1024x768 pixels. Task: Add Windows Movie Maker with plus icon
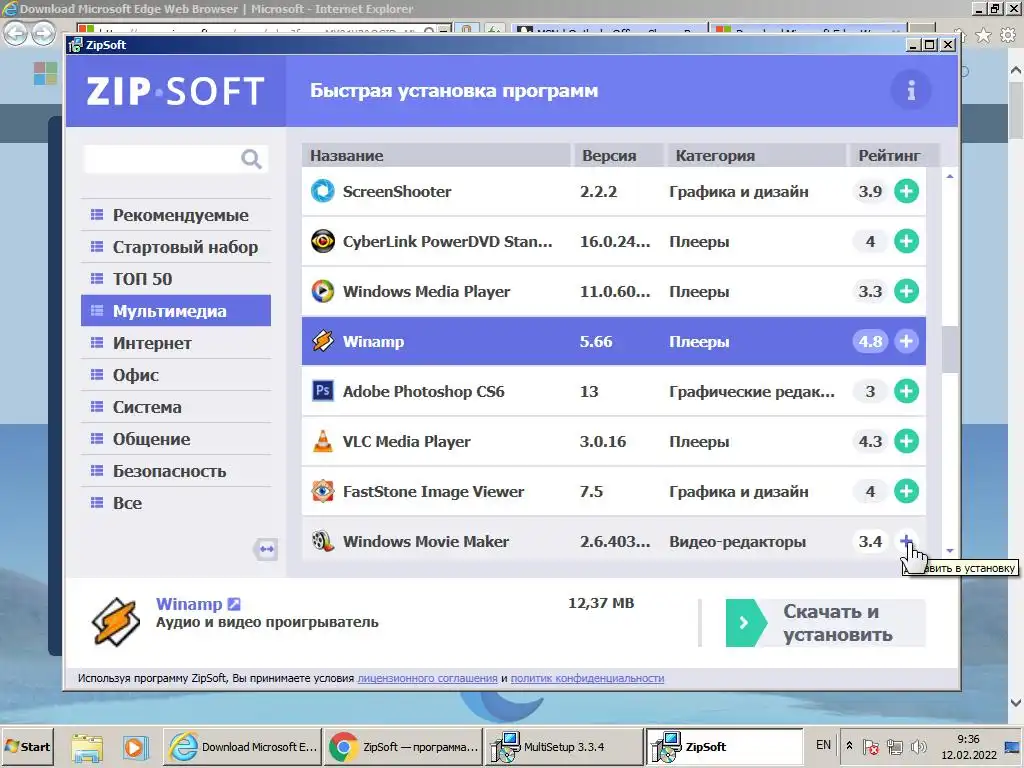click(x=906, y=541)
